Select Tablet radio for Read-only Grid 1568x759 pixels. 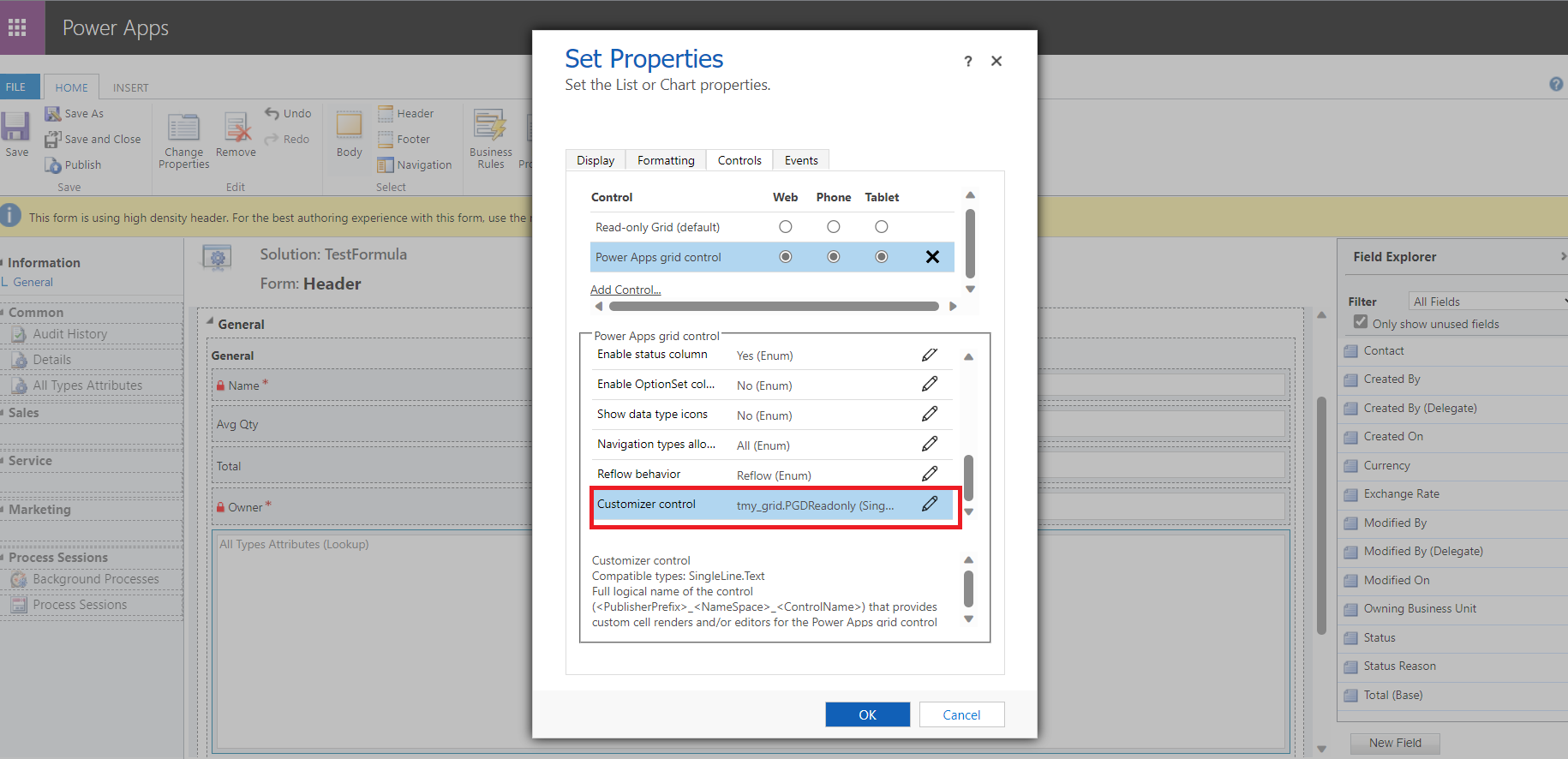click(x=882, y=227)
